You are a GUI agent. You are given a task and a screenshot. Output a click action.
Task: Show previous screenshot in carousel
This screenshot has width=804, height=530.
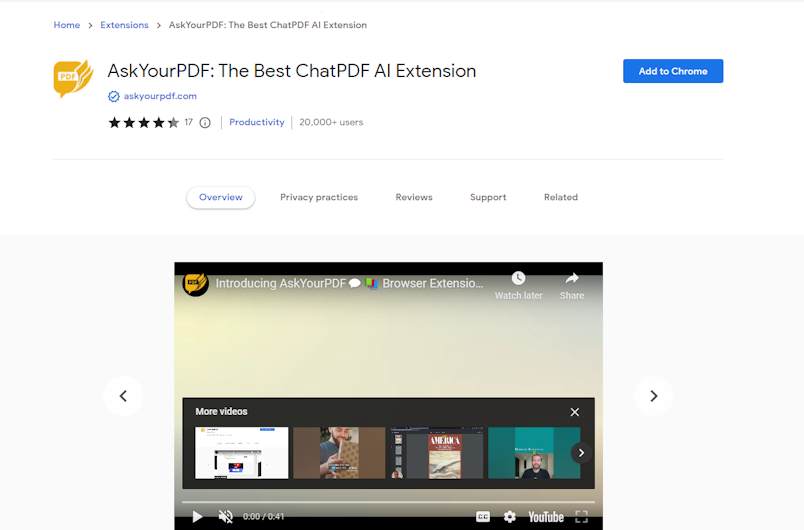(123, 396)
